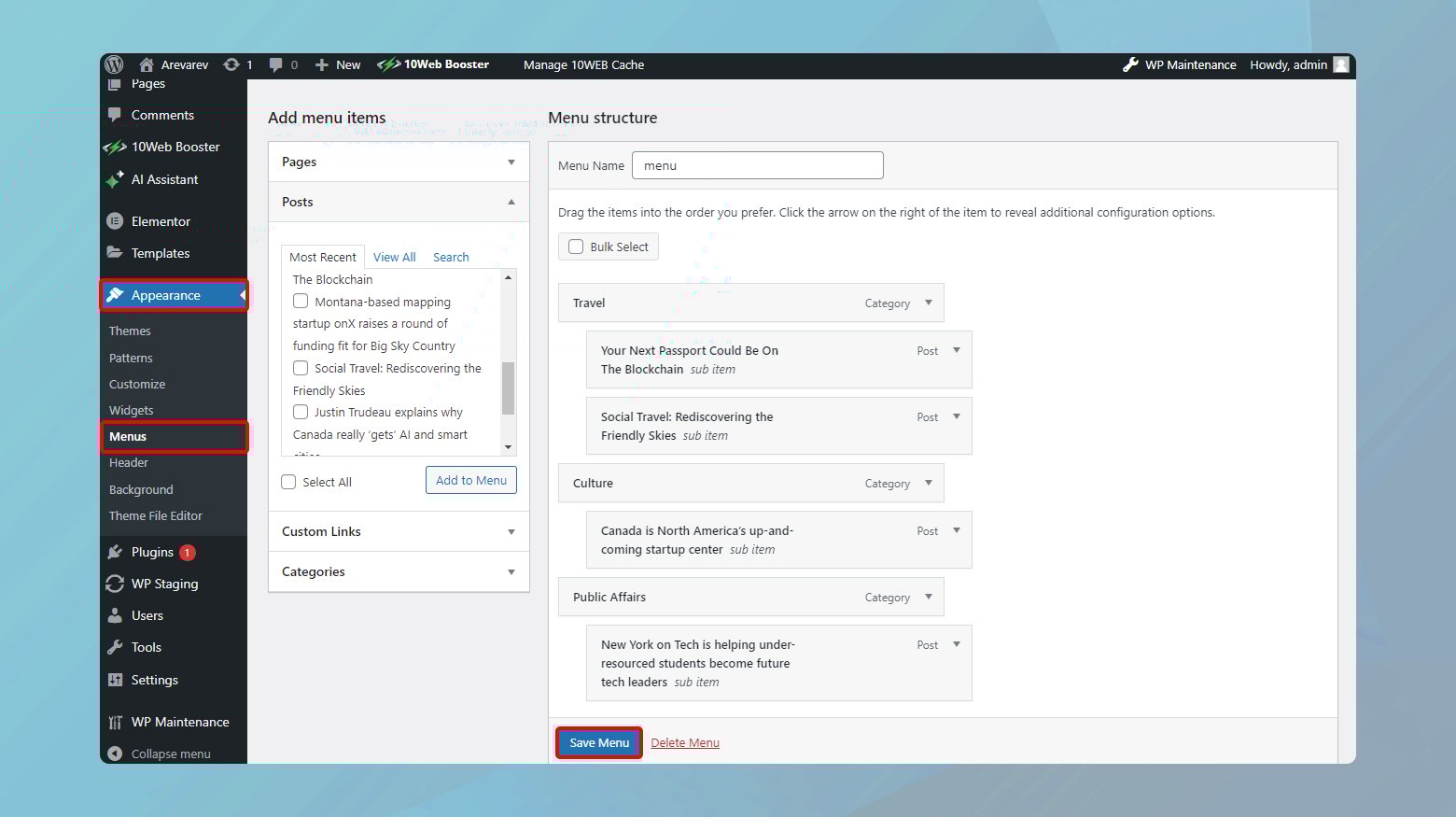This screenshot has height=817, width=1456.
Task: Check the Select All posts checkbox
Action: point(288,482)
